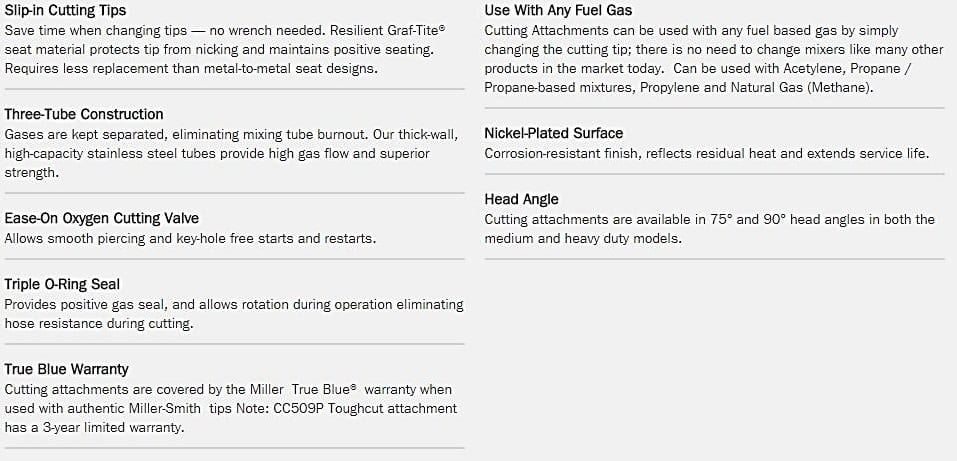The height and width of the screenshot is (461, 957).
Task: Click the Ease-On Oxygen Cutting Valve heading
Action: (101, 218)
